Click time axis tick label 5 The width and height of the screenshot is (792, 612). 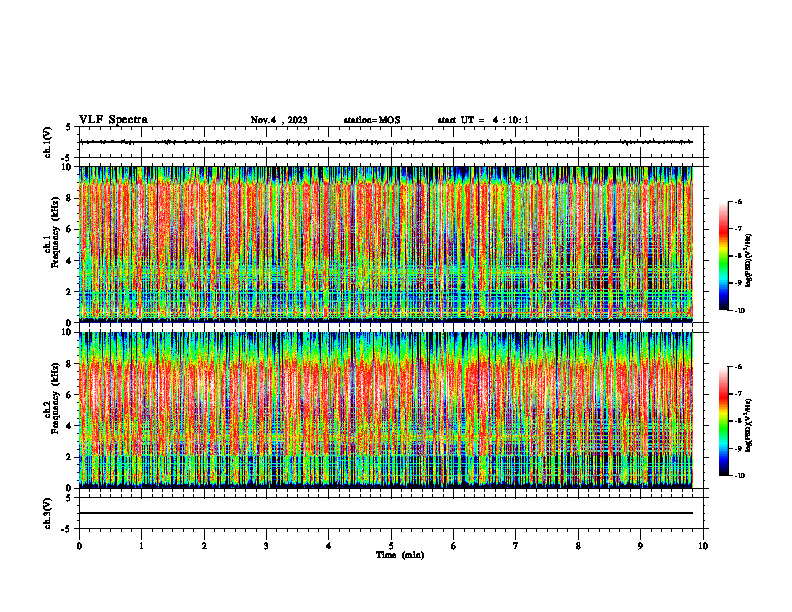[x=391, y=546]
